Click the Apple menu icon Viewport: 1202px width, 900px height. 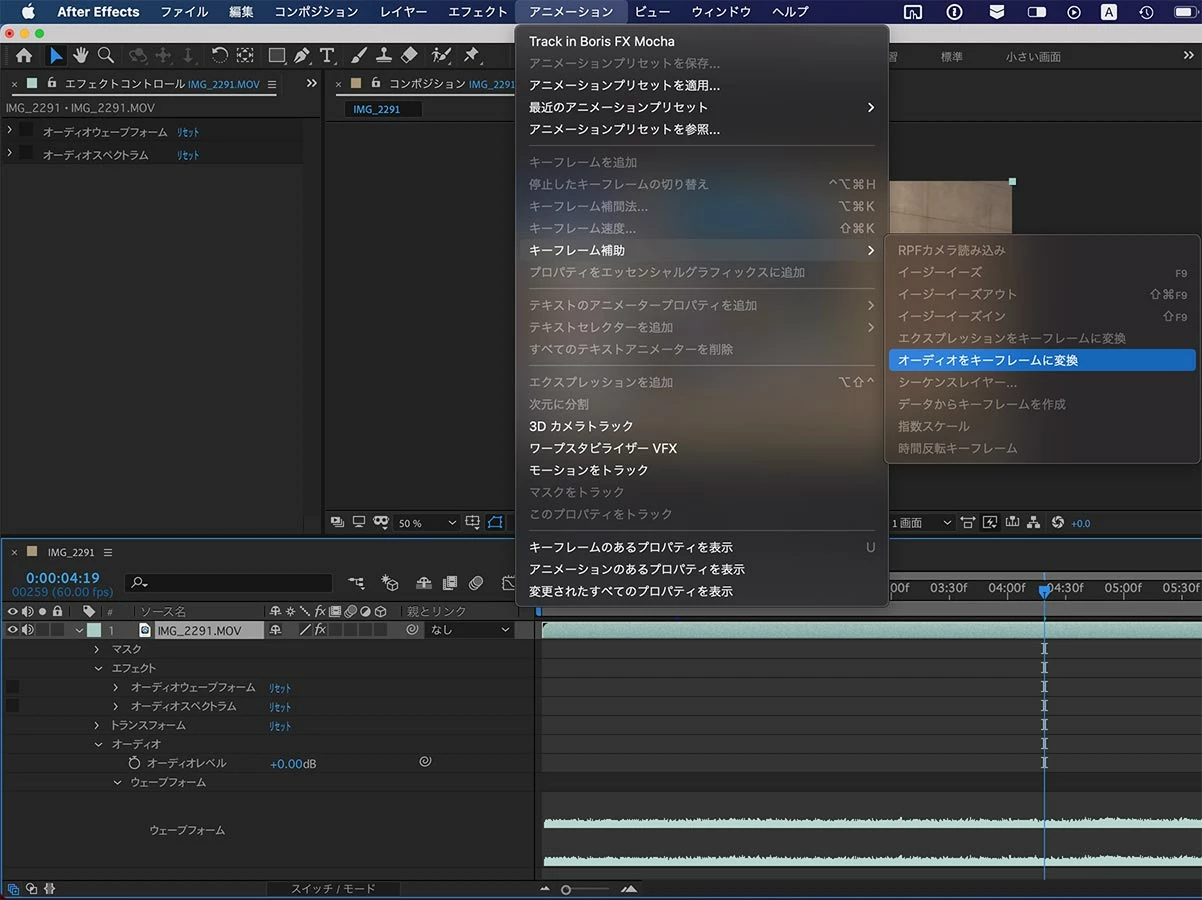[28, 12]
